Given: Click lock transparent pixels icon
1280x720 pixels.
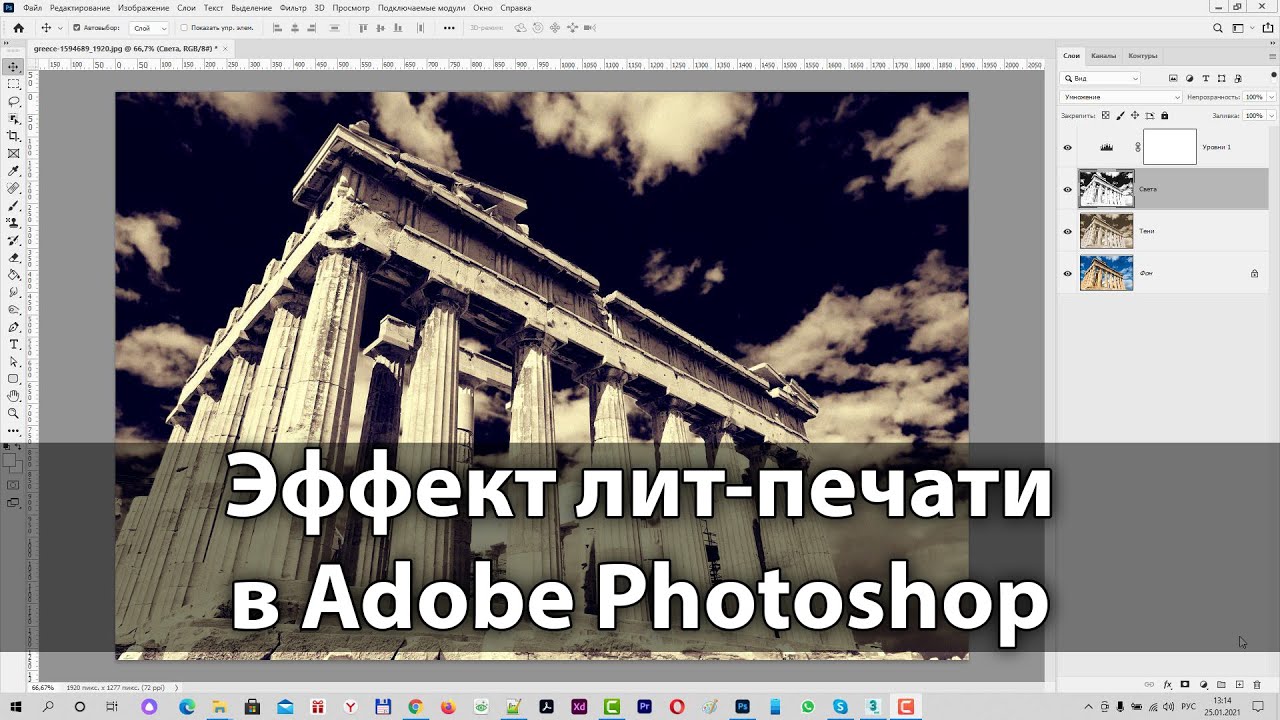Looking at the screenshot, I should pos(1107,116).
